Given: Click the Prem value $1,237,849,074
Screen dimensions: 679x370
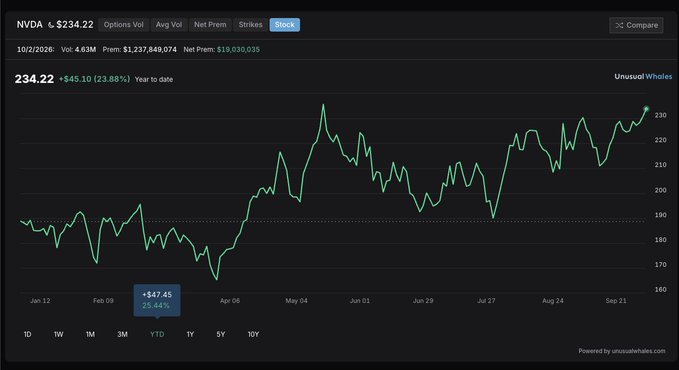Looking at the screenshot, I should pyautogui.click(x=150, y=49).
